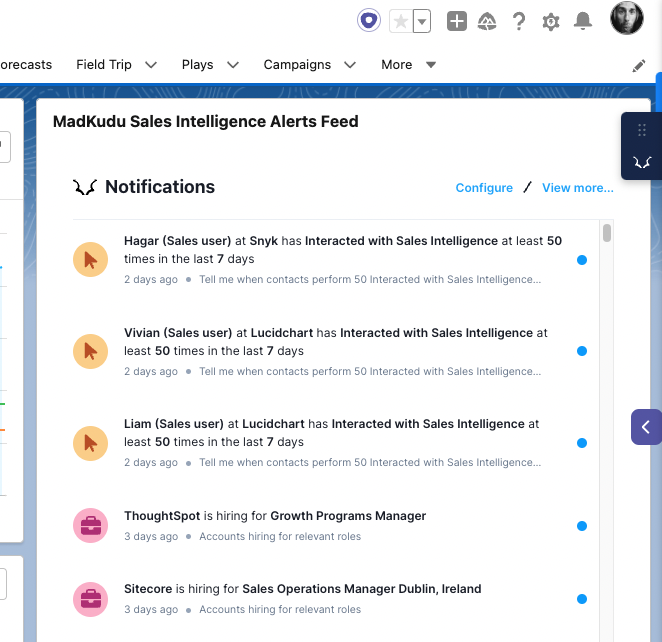This screenshot has height=642, width=662.
Task: Open the Setup gear icon
Action: pos(551,22)
